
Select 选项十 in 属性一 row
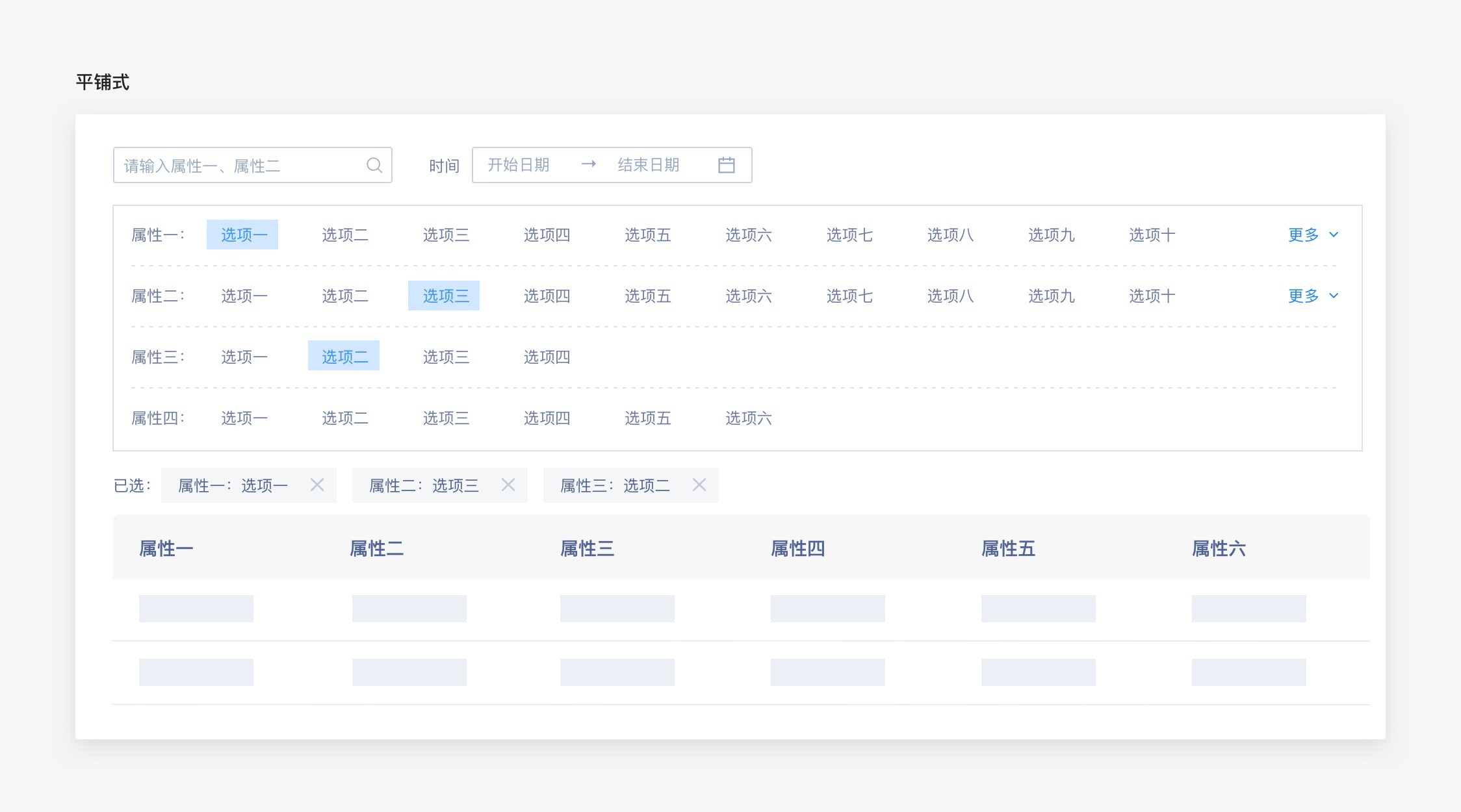tap(1152, 235)
